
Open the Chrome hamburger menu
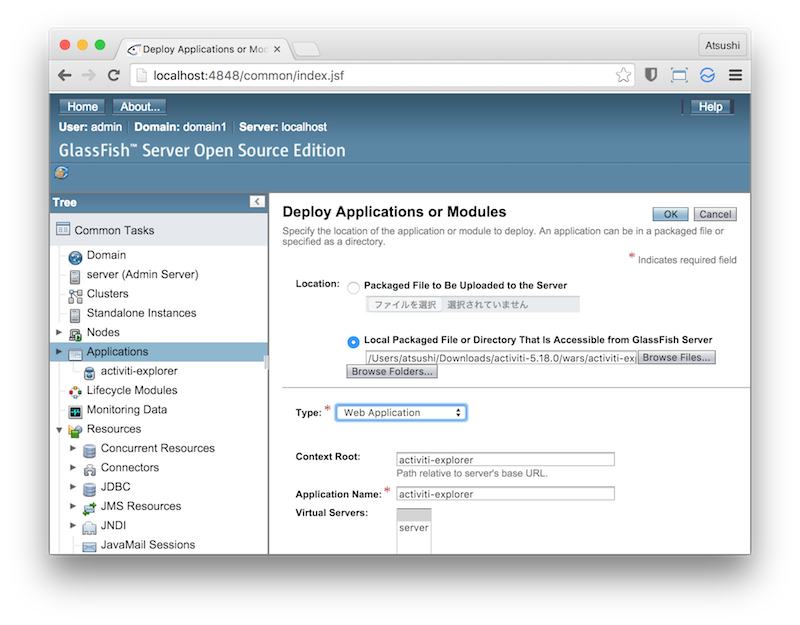(735, 75)
